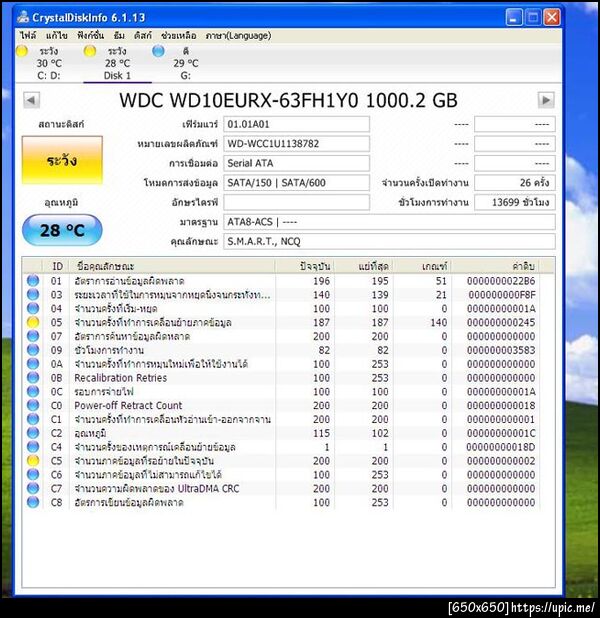The width and height of the screenshot is (600, 618).
Task: Select raw value 0000000022B6 in row 01
Action: coord(501,281)
